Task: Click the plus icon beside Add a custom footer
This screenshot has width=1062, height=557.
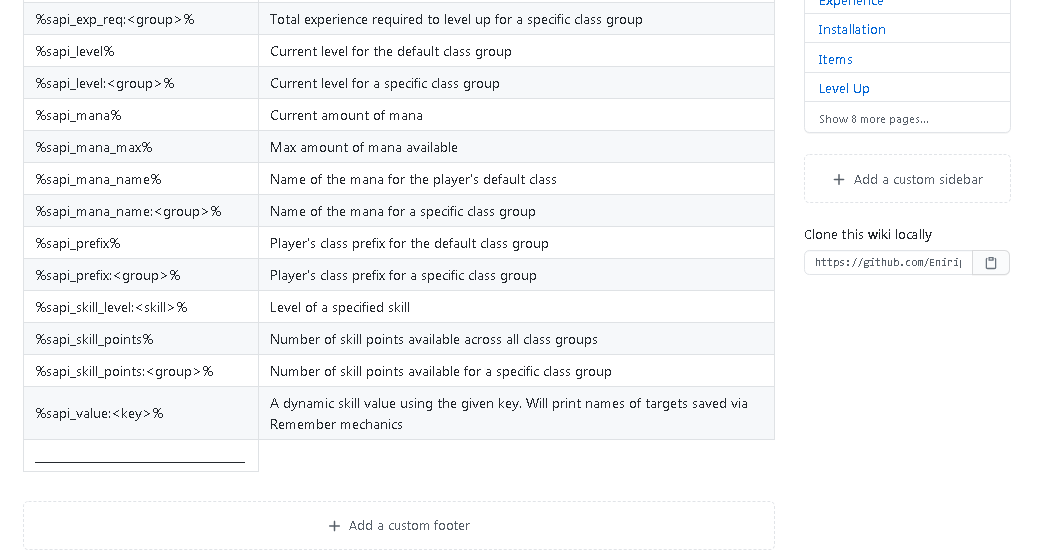Action: click(334, 526)
